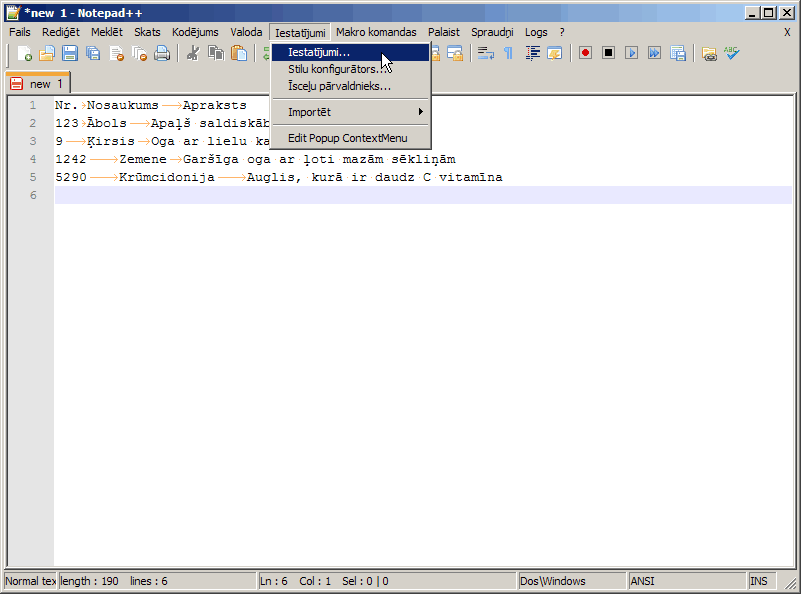Click the Copy icon
This screenshot has width=801, height=594.
[216, 53]
